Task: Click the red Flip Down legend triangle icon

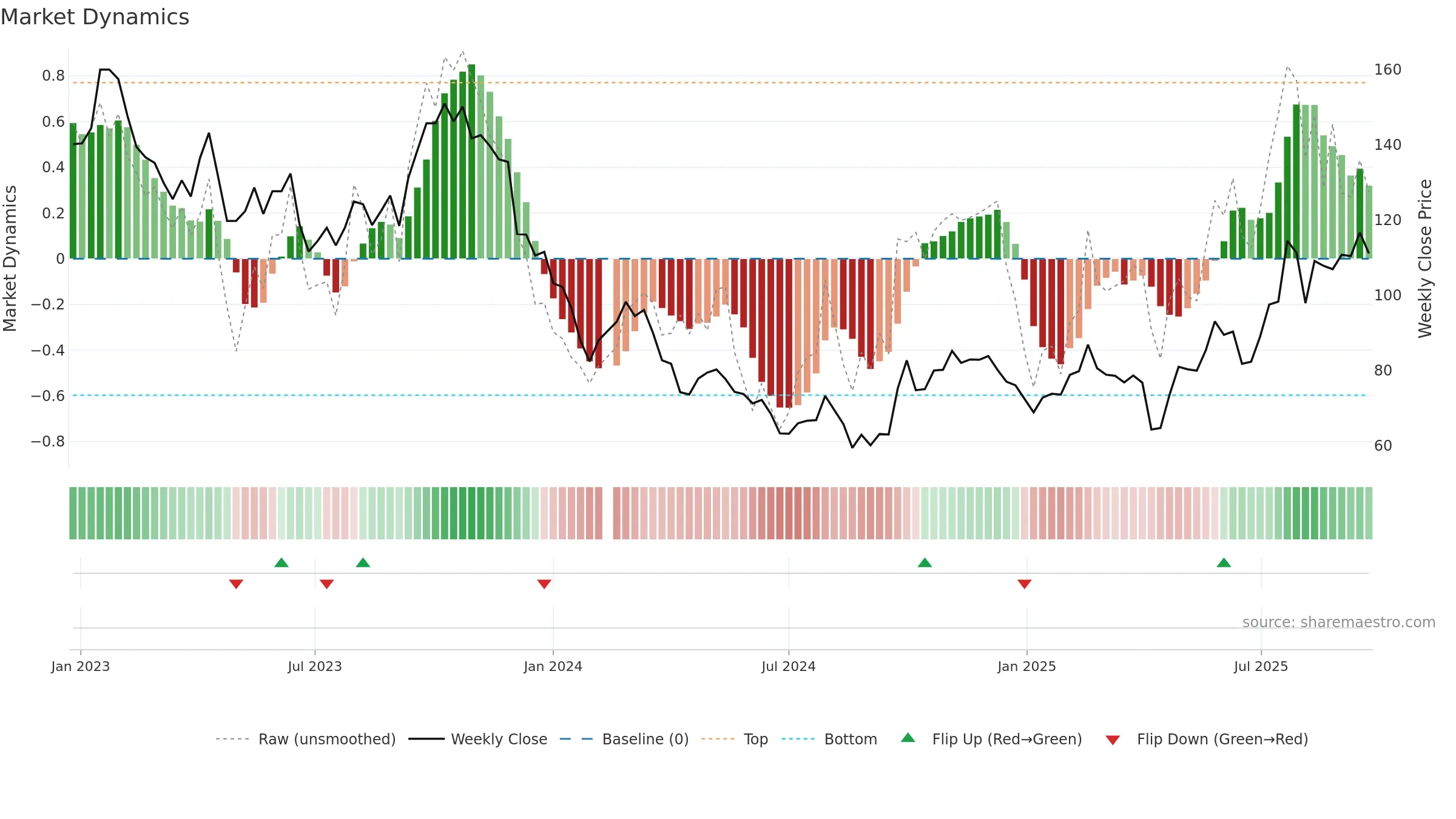Action: tap(1113, 740)
